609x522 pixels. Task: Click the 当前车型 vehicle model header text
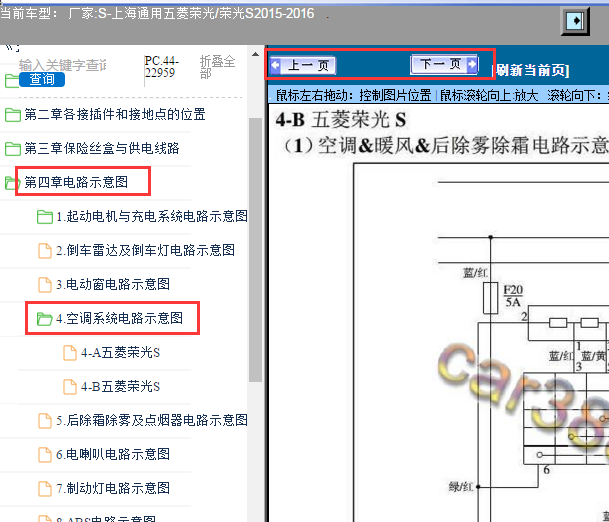point(157,14)
